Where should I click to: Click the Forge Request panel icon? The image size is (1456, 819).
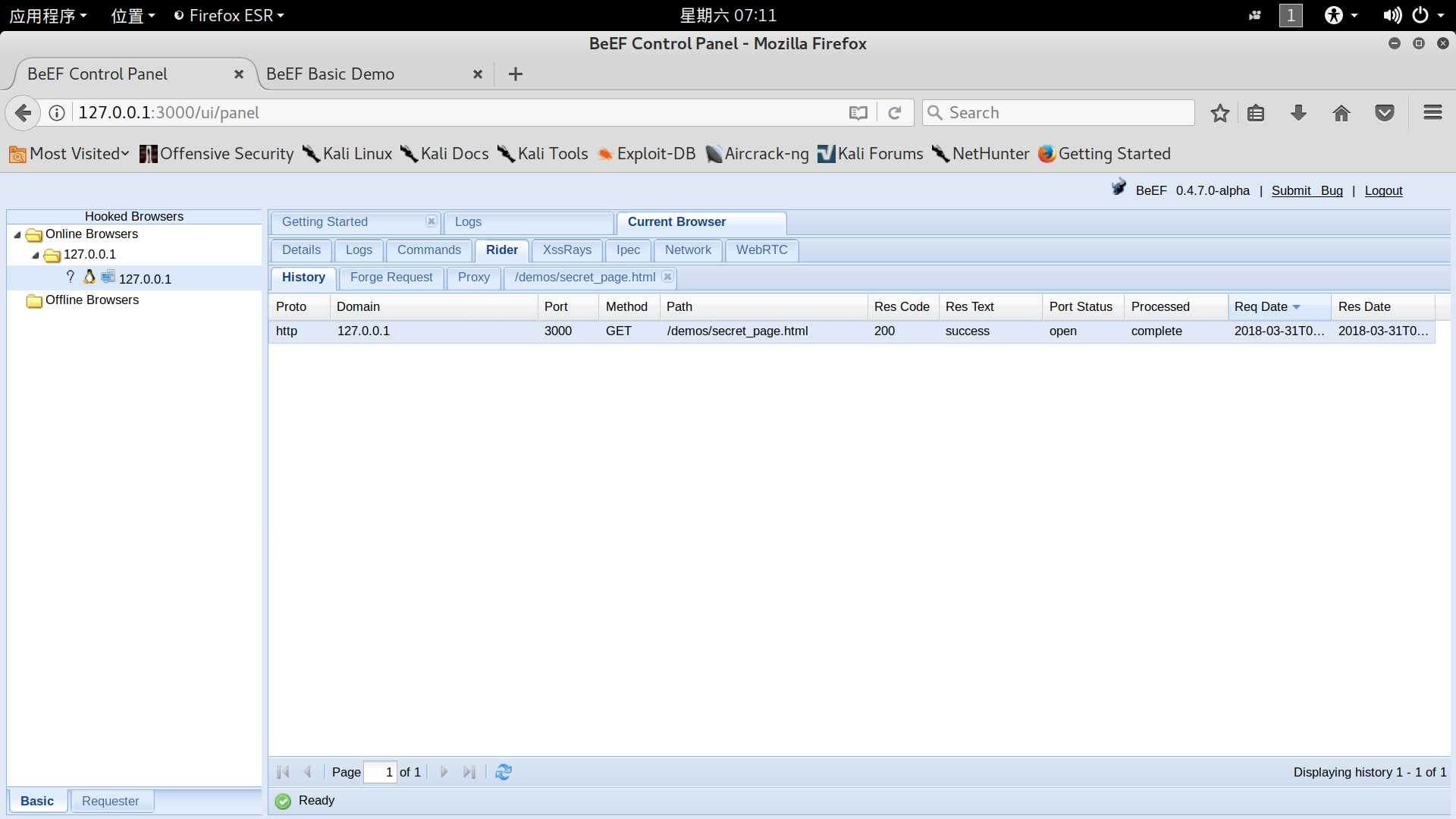(391, 277)
